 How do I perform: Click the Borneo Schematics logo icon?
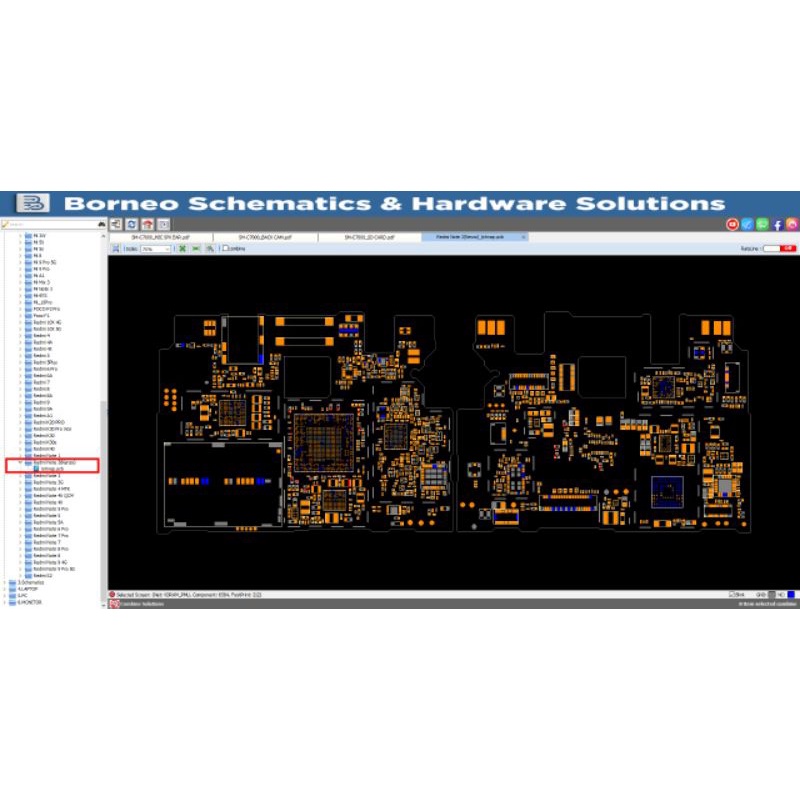33,203
